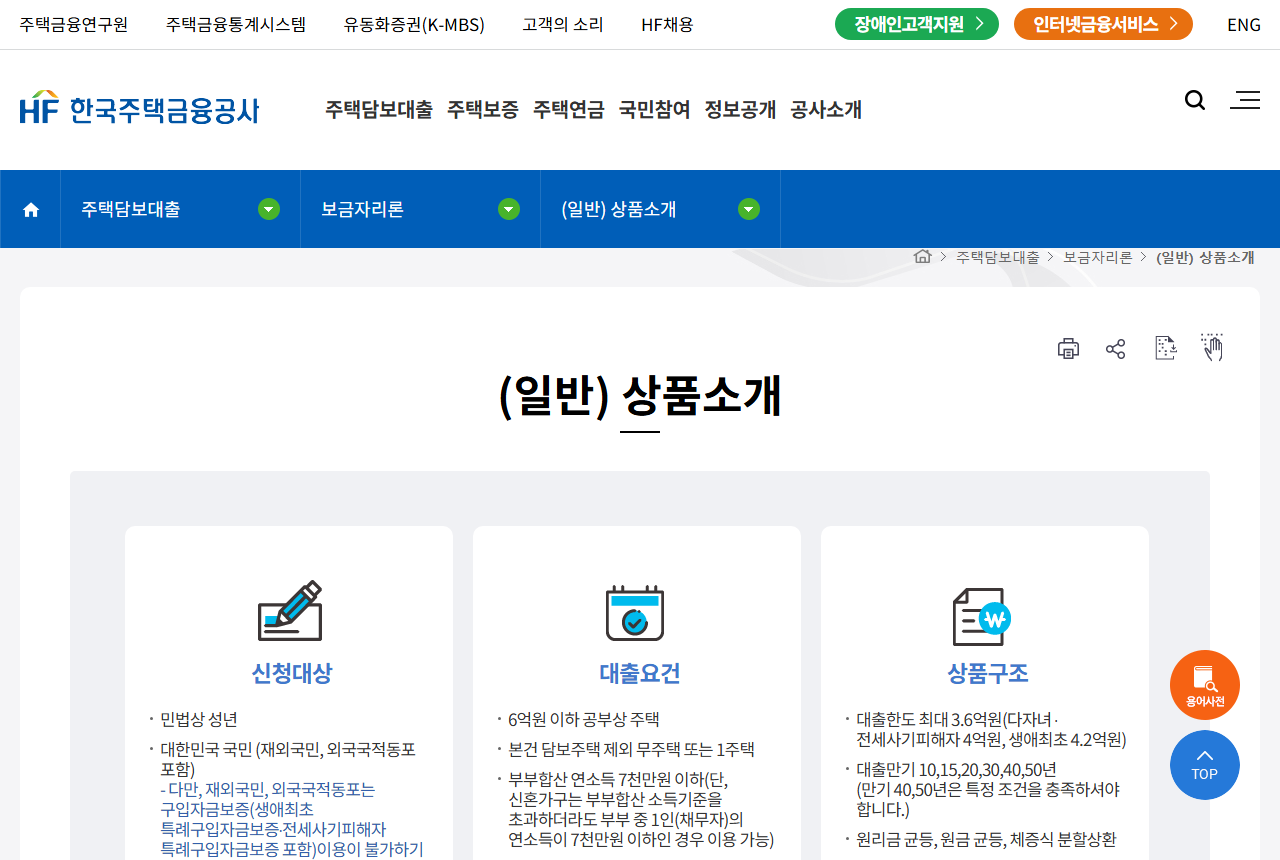Click the 신청대상 card heading
The width and height of the screenshot is (1280, 860).
click(x=291, y=674)
